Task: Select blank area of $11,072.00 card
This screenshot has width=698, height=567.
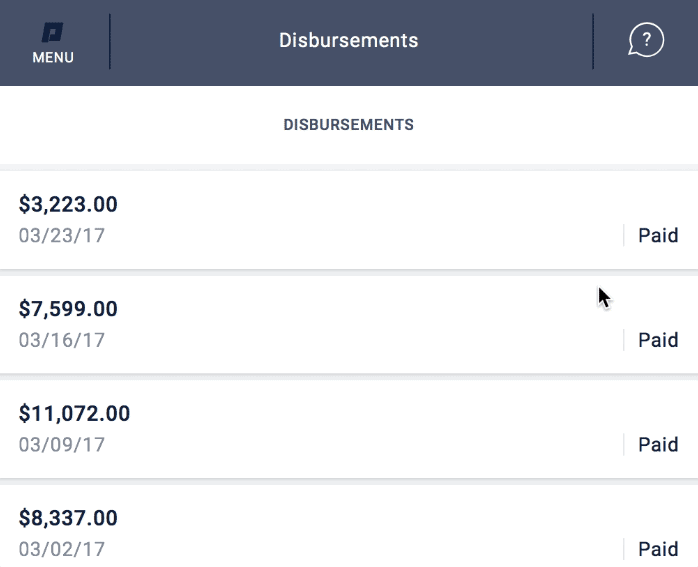Action: pos(356,429)
